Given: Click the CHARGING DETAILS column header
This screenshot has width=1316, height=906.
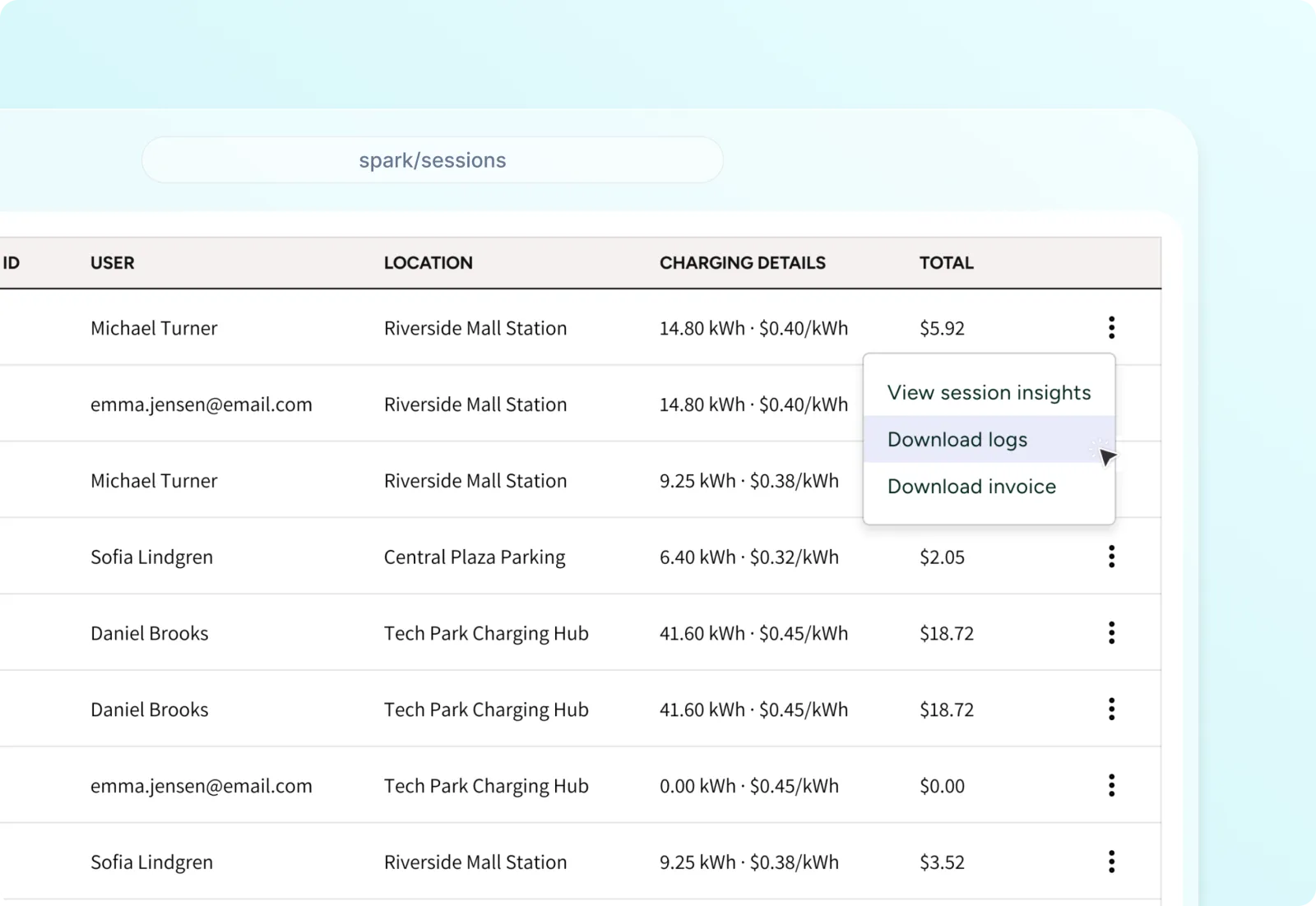Looking at the screenshot, I should (x=742, y=263).
